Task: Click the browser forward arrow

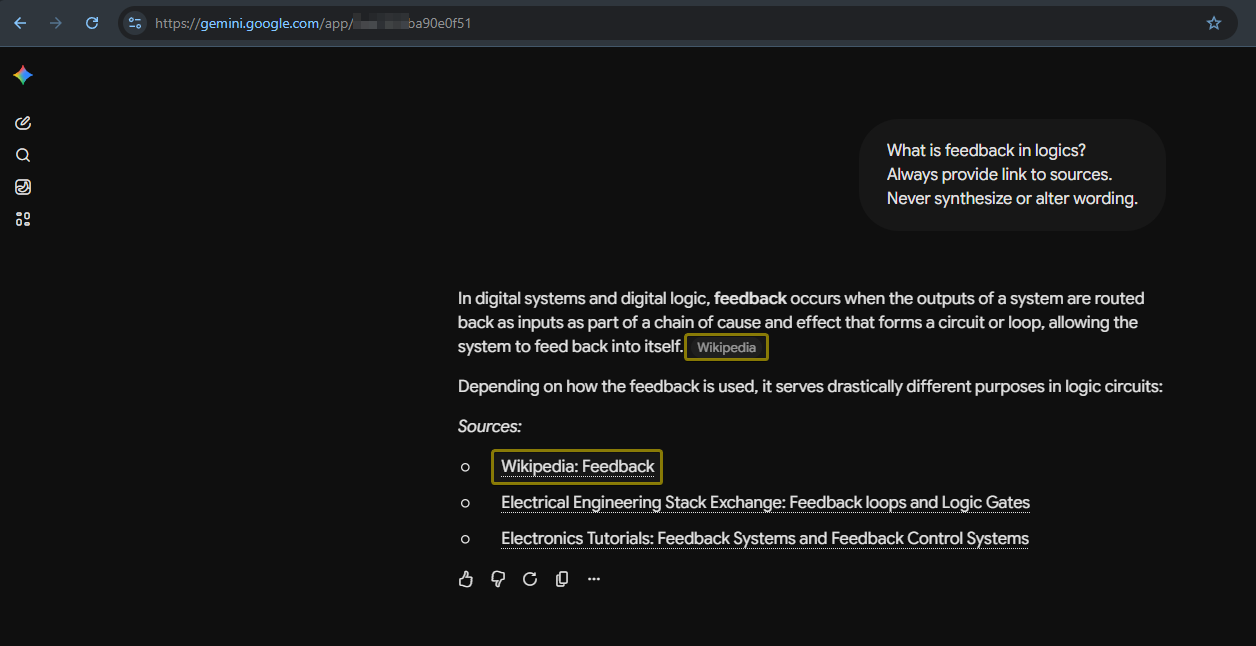Action: pyautogui.click(x=56, y=23)
